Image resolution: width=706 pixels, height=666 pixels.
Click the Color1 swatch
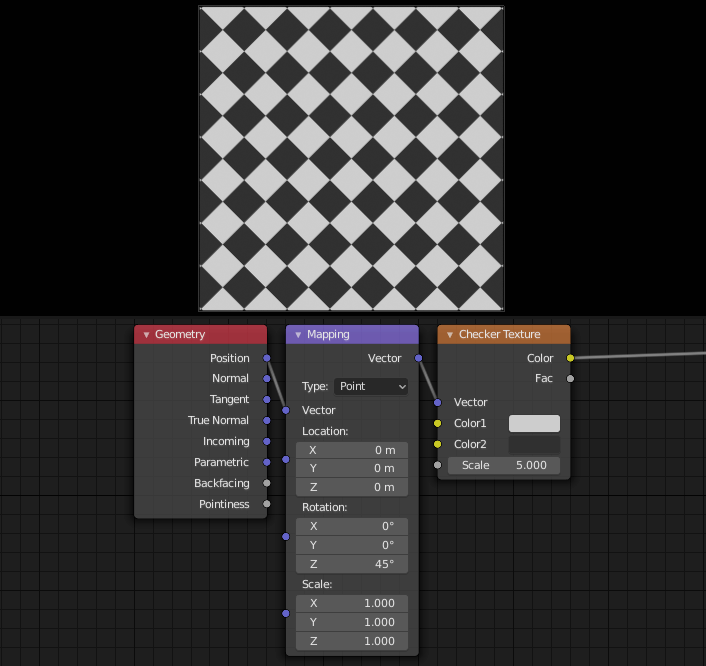click(534, 423)
